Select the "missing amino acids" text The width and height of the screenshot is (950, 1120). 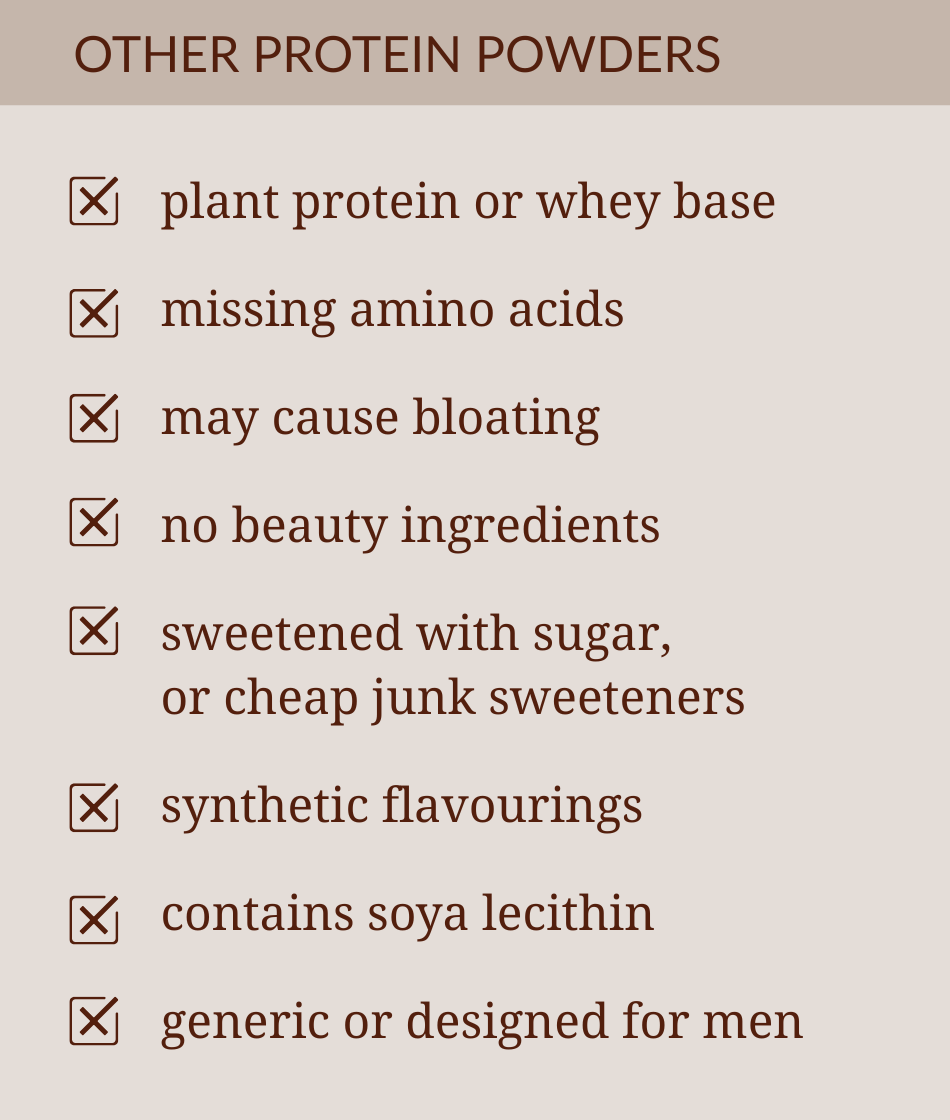tap(392, 310)
